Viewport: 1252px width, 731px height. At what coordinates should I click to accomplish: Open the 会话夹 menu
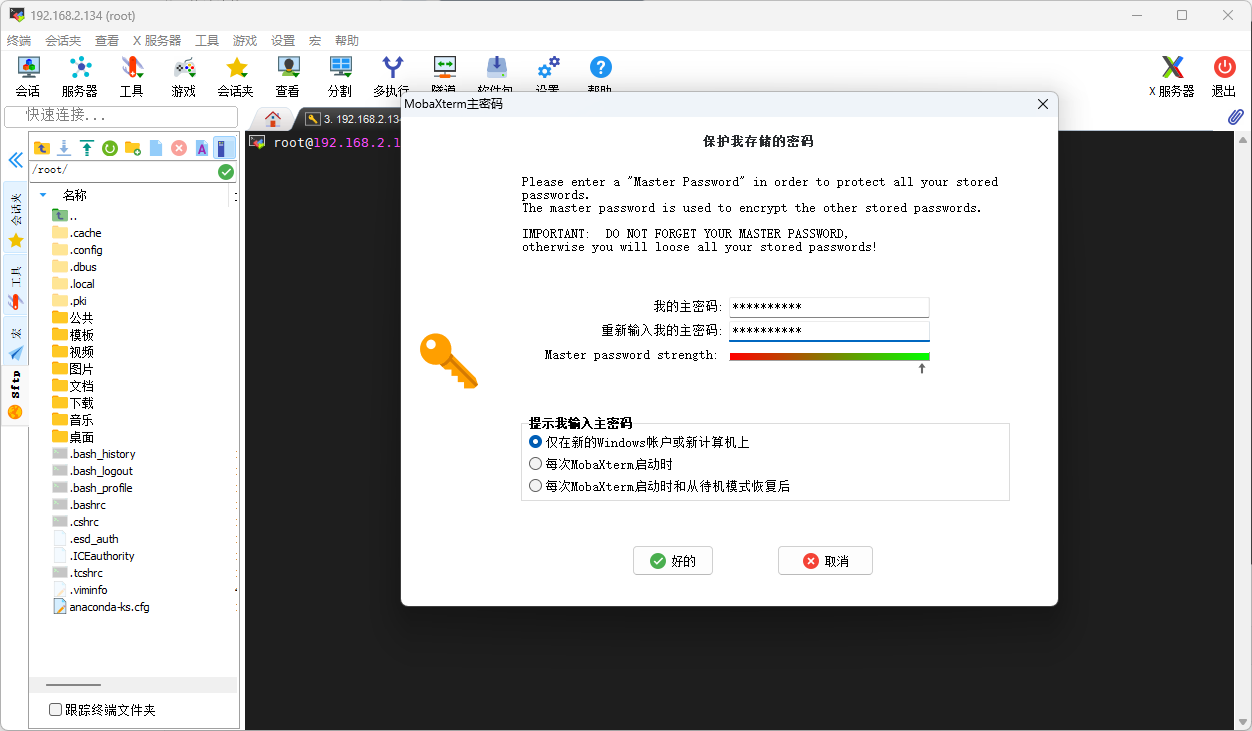coord(63,41)
